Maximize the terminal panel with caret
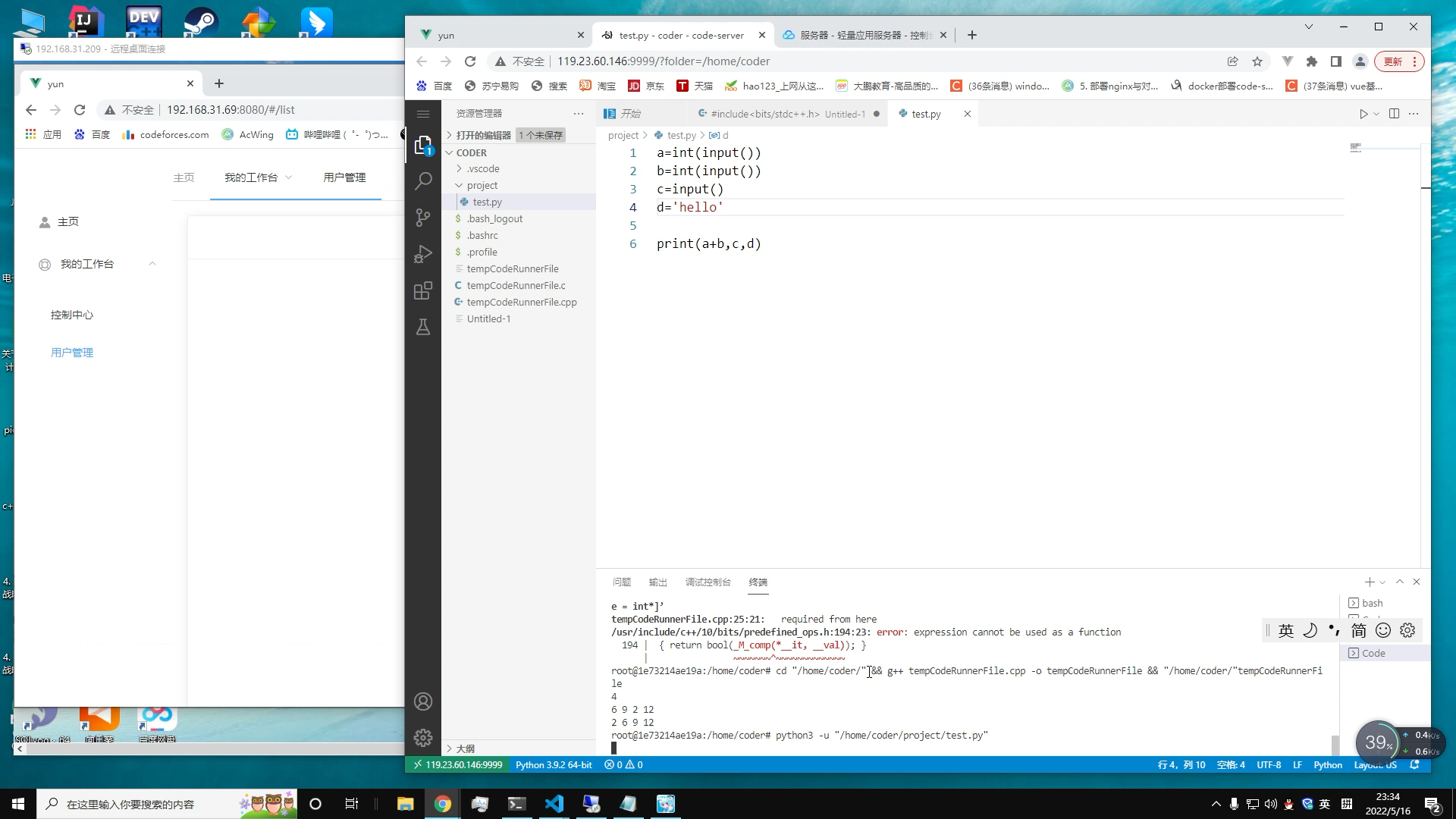The width and height of the screenshot is (1456, 819). (x=1400, y=582)
